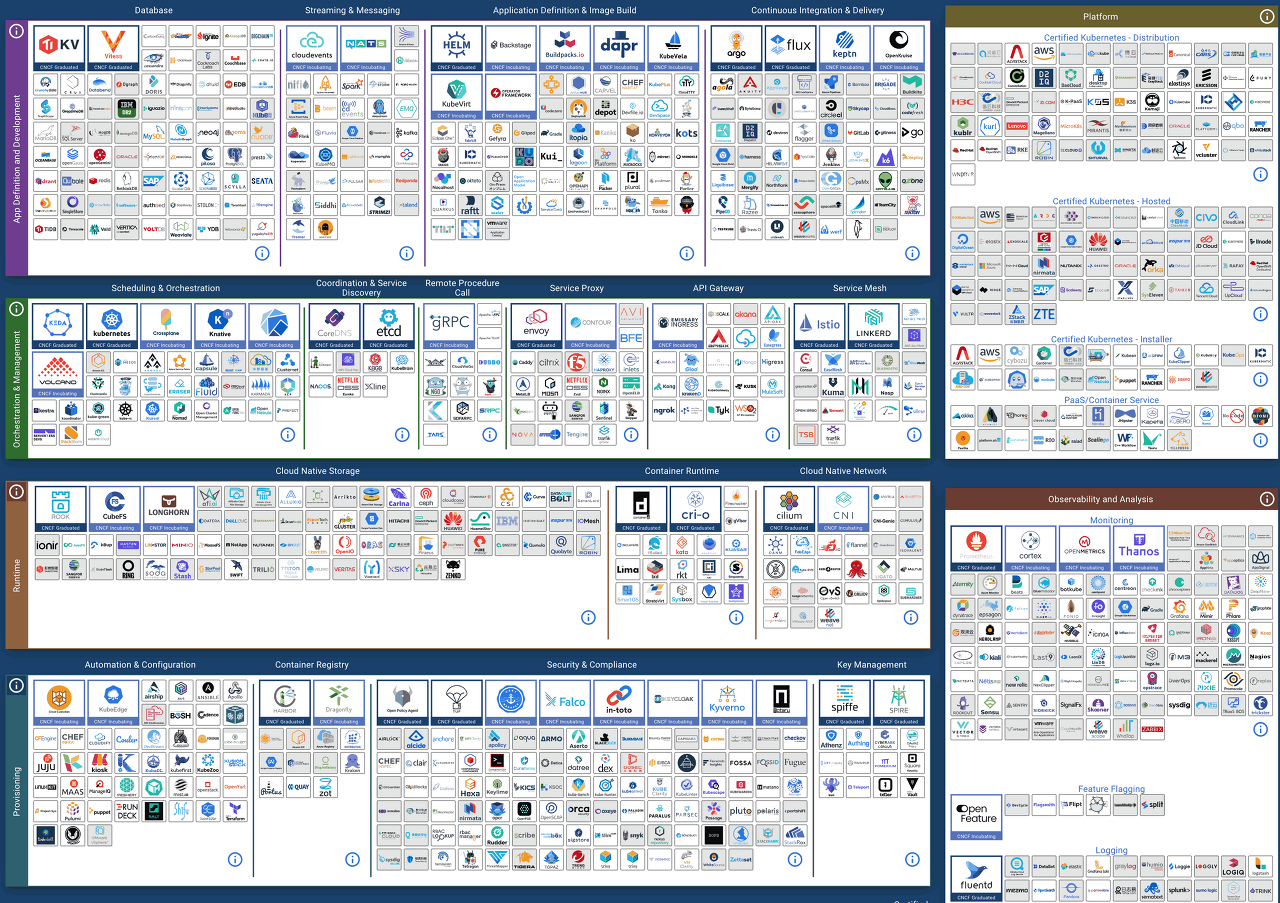Select the SPIRE project card
Screen dimensions: 1280x903
pyautogui.click(x=899, y=703)
